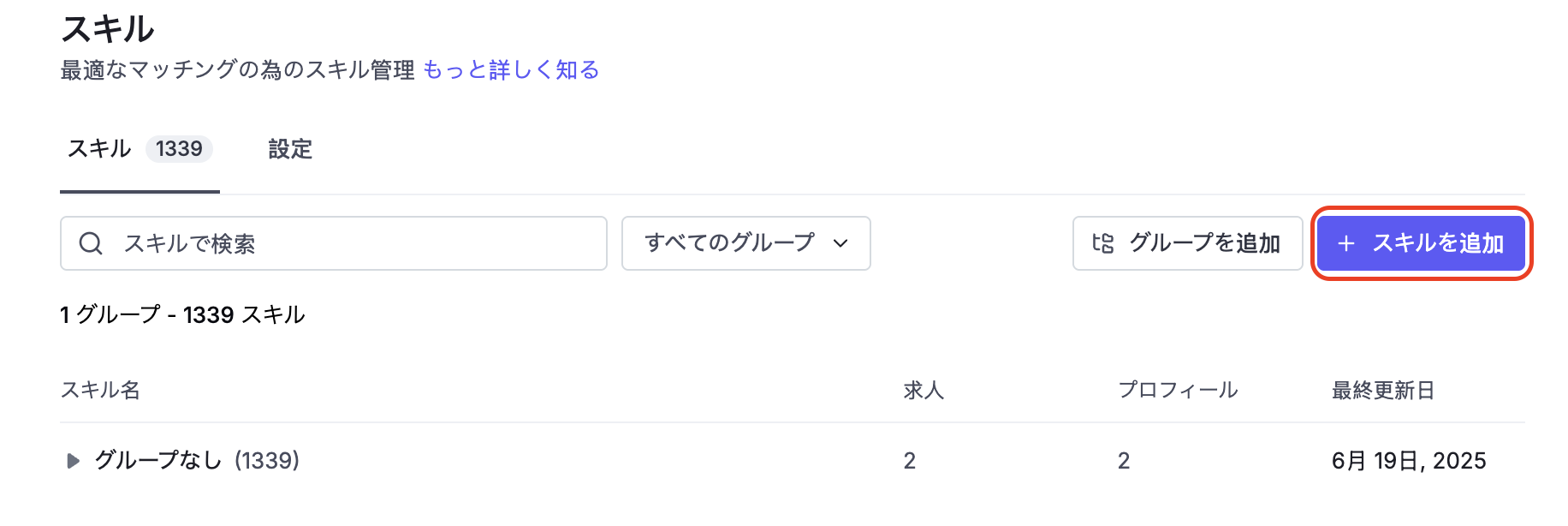Open the すべてのグループ dropdown
The width and height of the screenshot is (1568, 526).
click(x=746, y=243)
